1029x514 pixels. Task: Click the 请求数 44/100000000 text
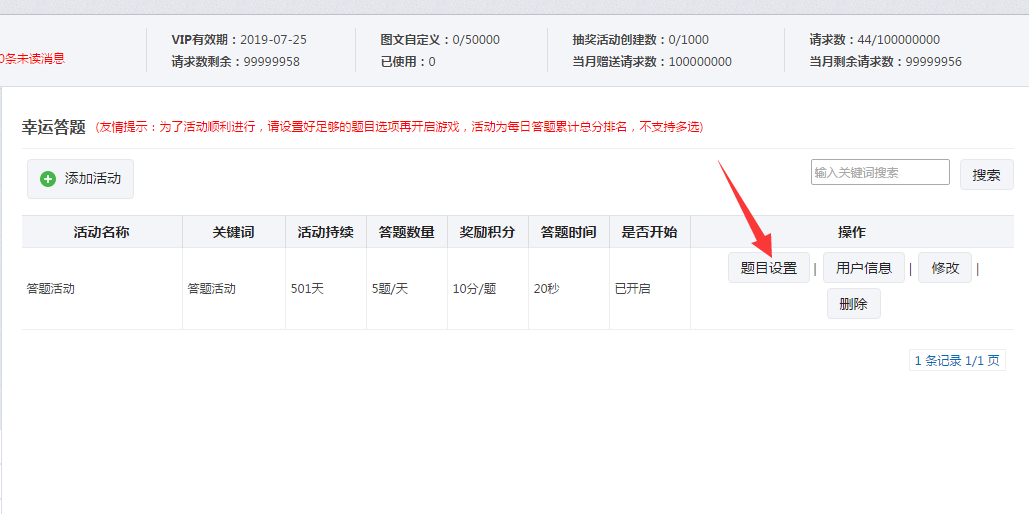point(875,40)
